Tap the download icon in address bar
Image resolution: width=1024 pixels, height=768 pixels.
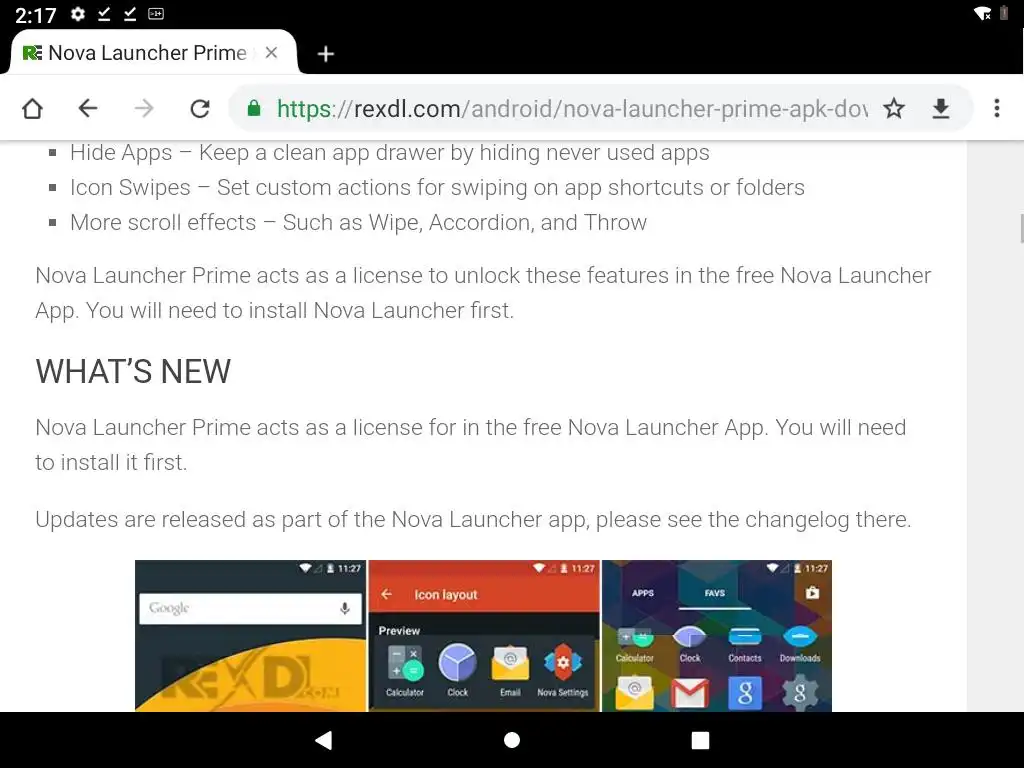click(940, 108)
